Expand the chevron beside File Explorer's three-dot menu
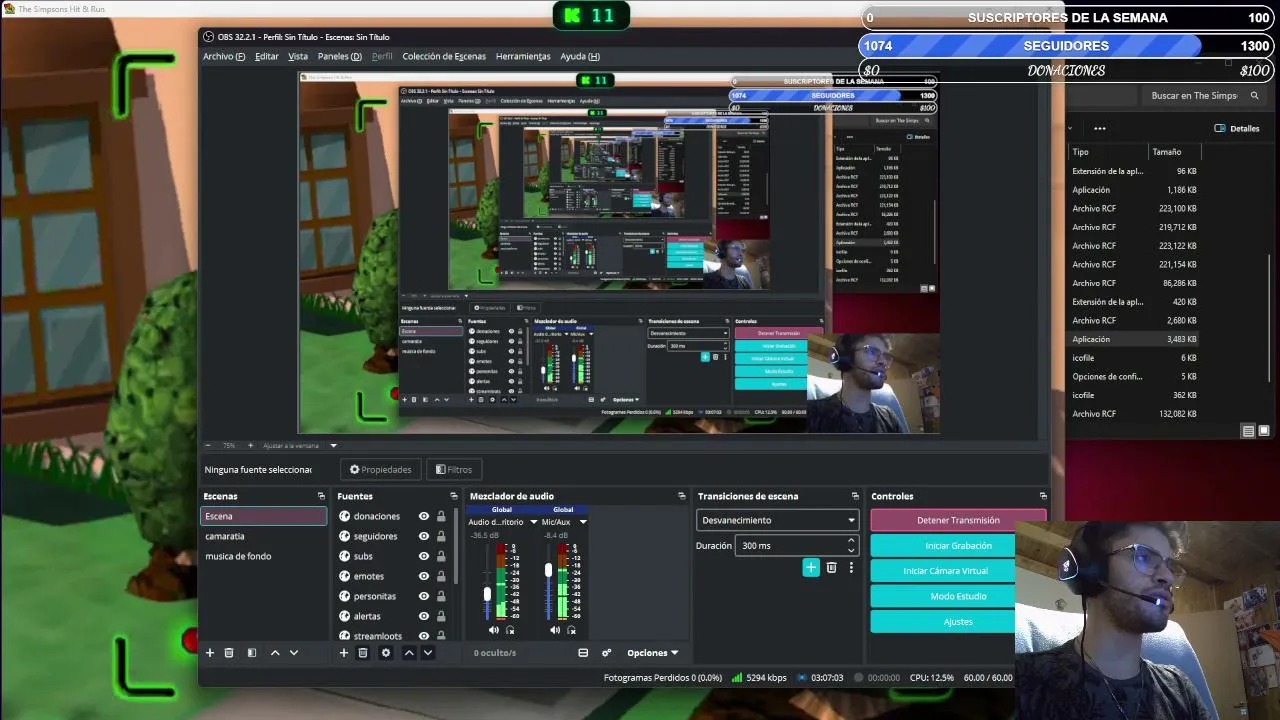Viewport: 1280px width, 720px height. (x=1069, y=128)
